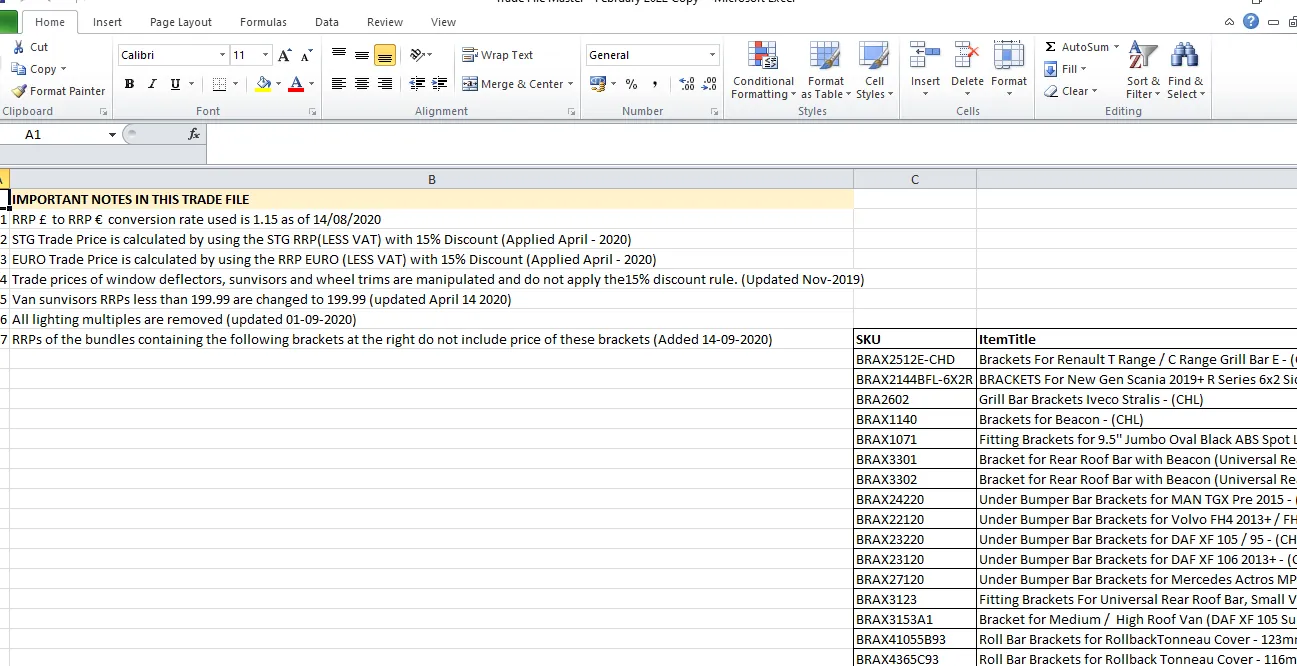
Task: Open Format as Table gallery
Action: click(x=826, y=70)
